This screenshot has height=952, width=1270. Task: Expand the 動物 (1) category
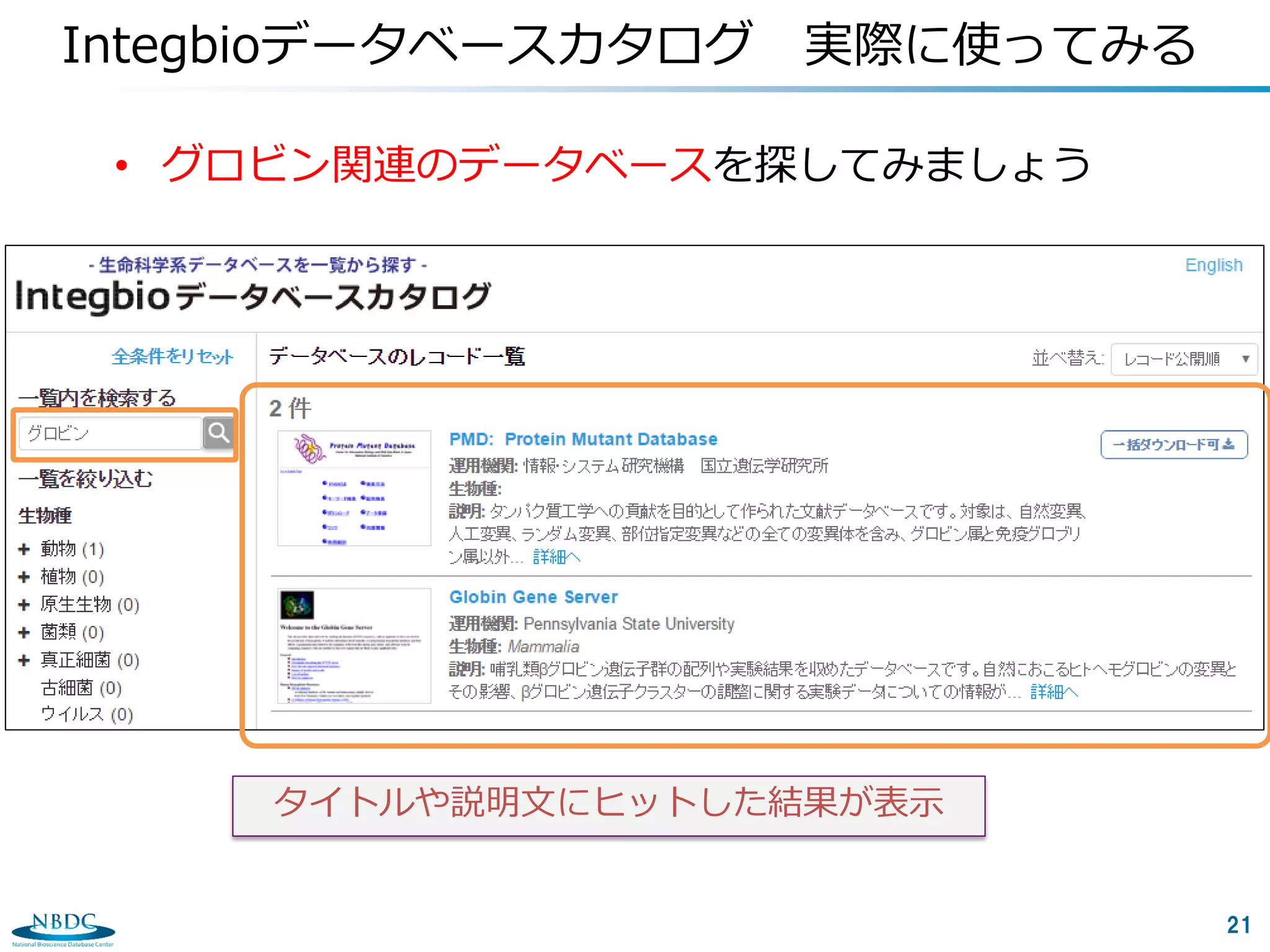point(24,549)
